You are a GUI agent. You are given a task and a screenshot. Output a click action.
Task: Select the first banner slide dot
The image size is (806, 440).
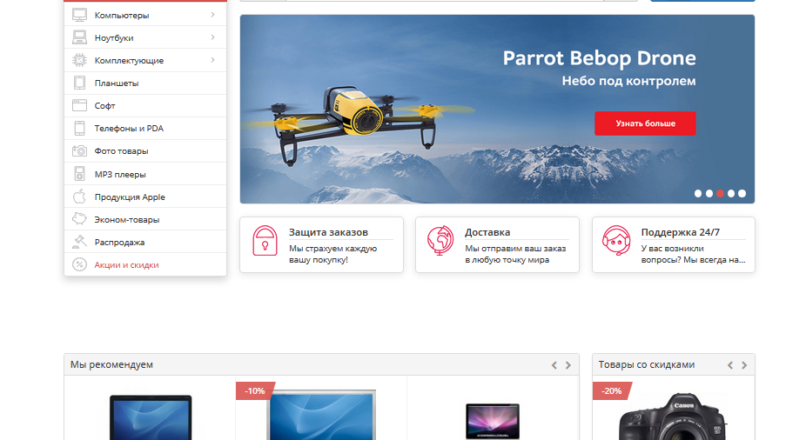point(698,193)
